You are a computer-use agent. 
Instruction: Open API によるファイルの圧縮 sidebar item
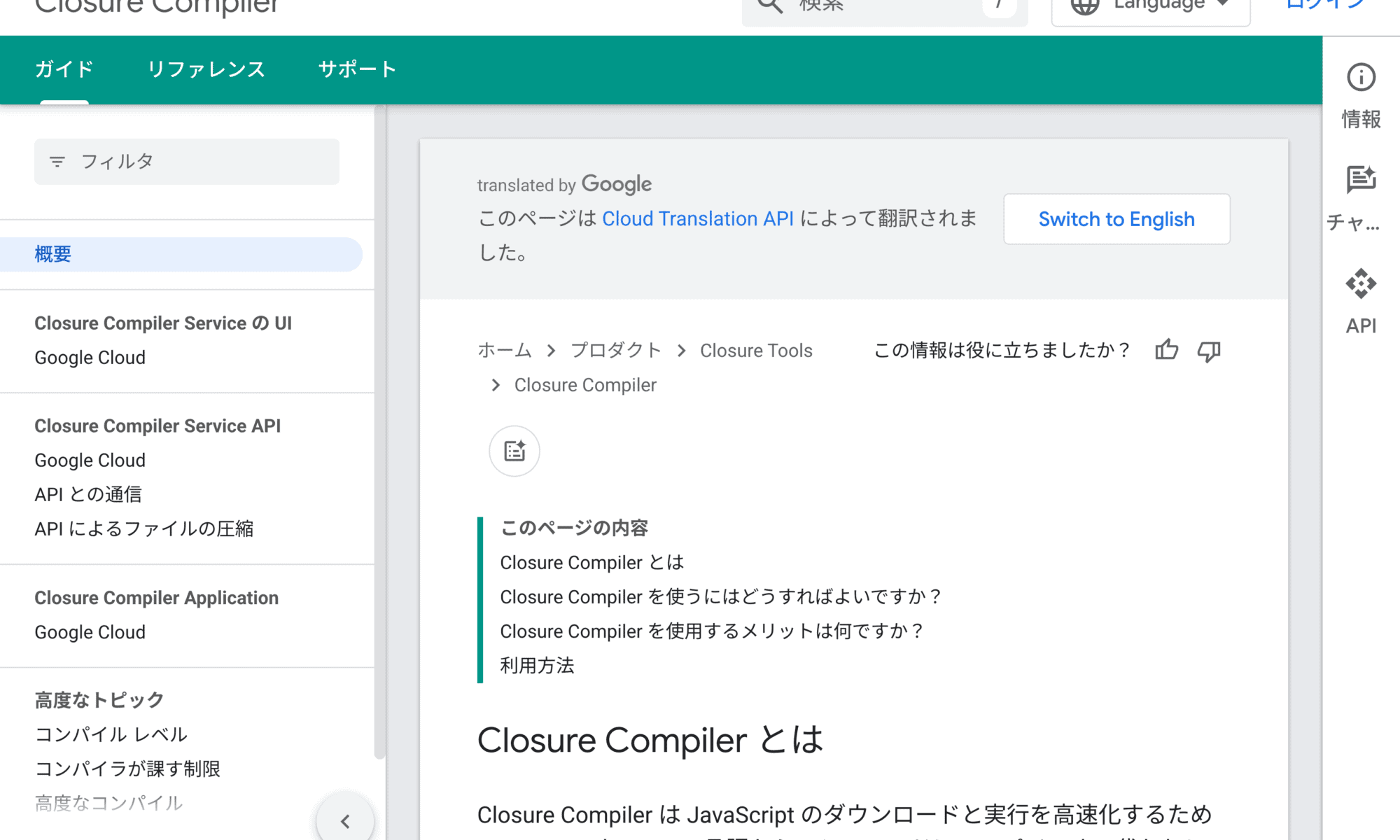coord(143,529)
